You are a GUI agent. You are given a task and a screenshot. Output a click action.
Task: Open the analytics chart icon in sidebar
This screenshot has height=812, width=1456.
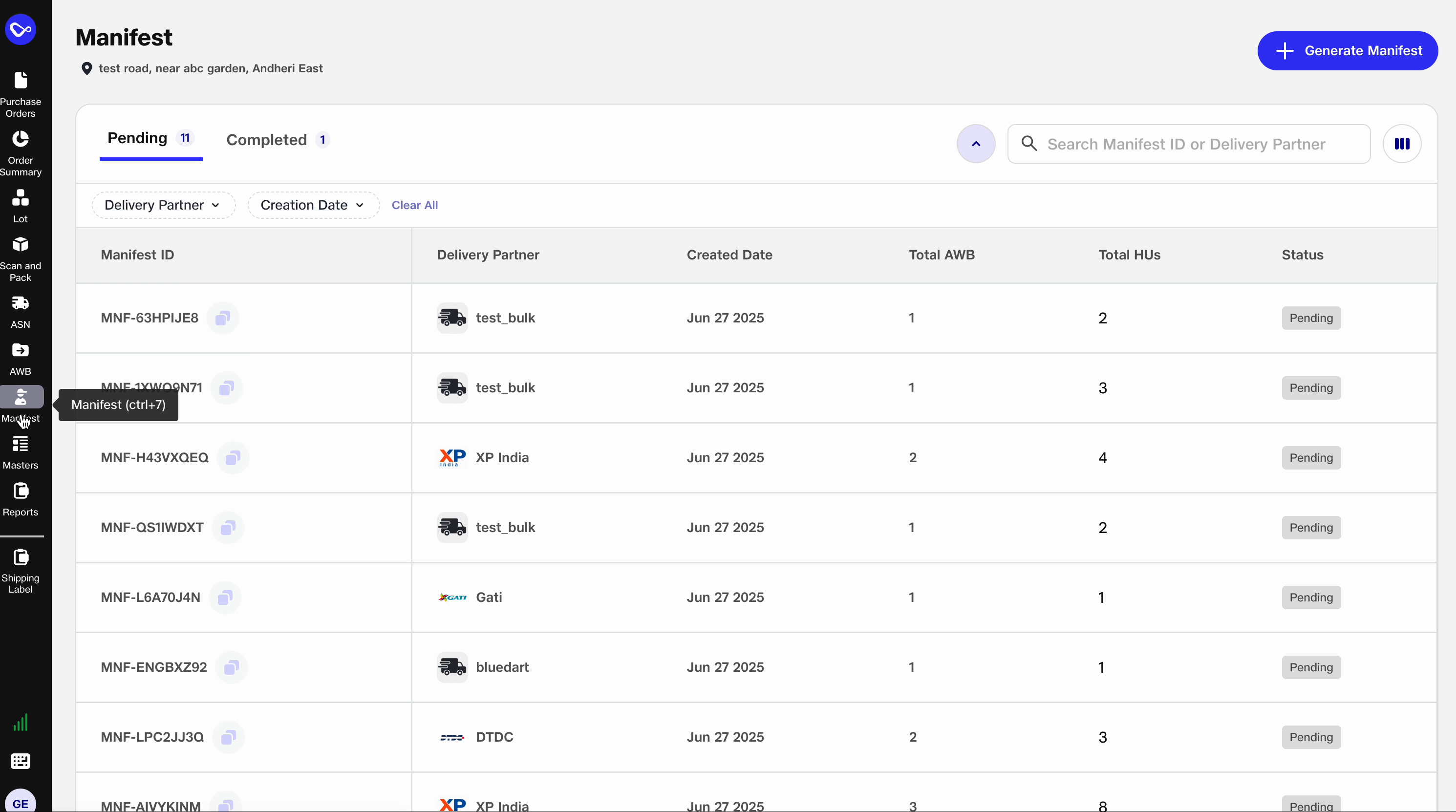(x=21, y=722)
